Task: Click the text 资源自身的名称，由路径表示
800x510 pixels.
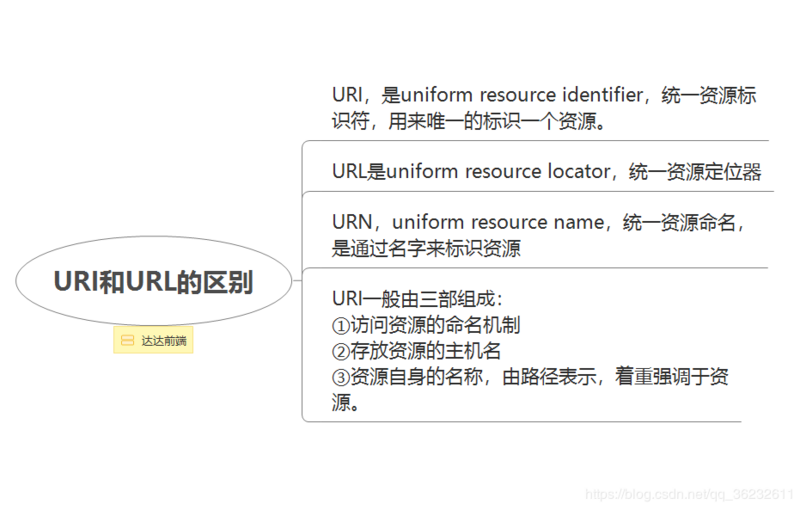Action: (x=473, y=377)
